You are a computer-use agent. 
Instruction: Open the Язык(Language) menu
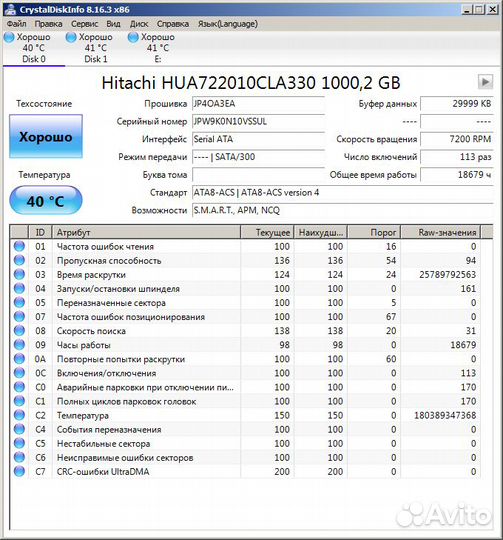(228, 24)
